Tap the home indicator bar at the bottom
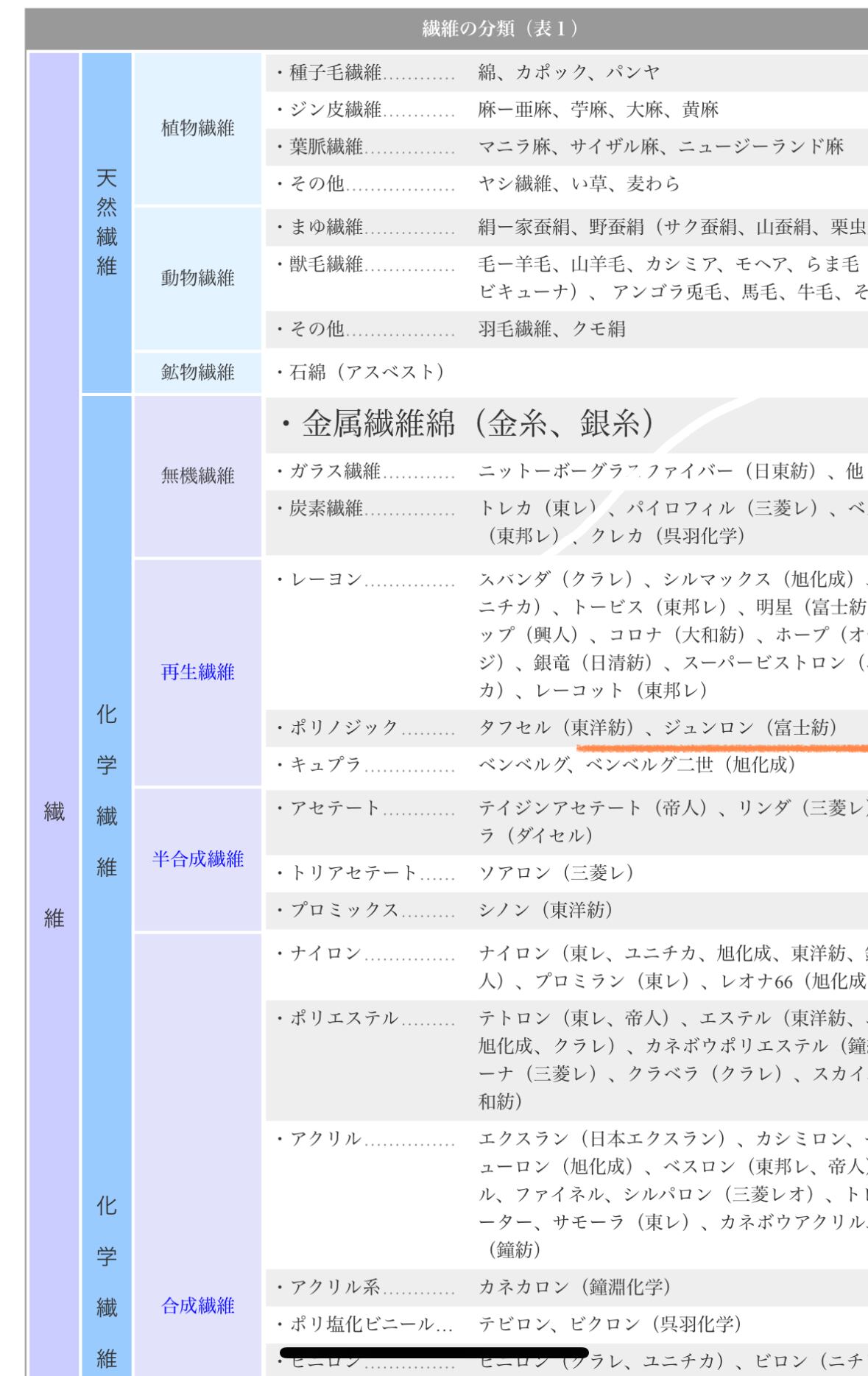868x1376 pixels. 434,1352
